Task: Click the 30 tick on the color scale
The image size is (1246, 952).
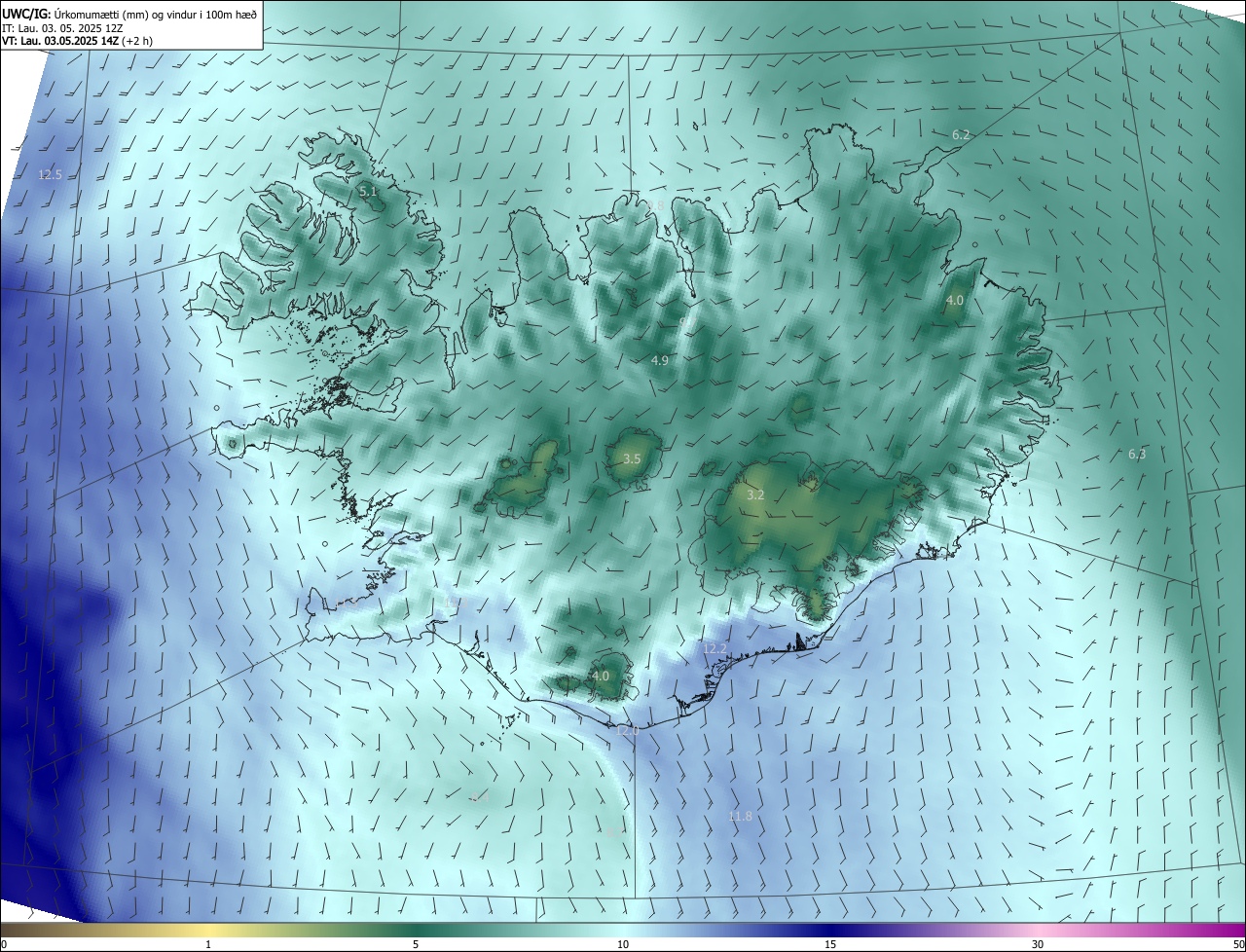Action: [x=1038, y=945]
